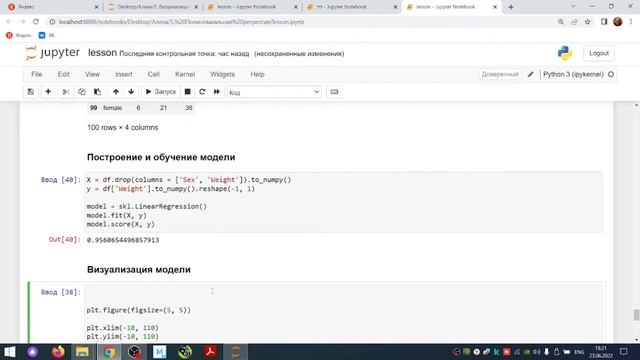
Task: Open the Edit menu
Action: click(x=64, y=74)
